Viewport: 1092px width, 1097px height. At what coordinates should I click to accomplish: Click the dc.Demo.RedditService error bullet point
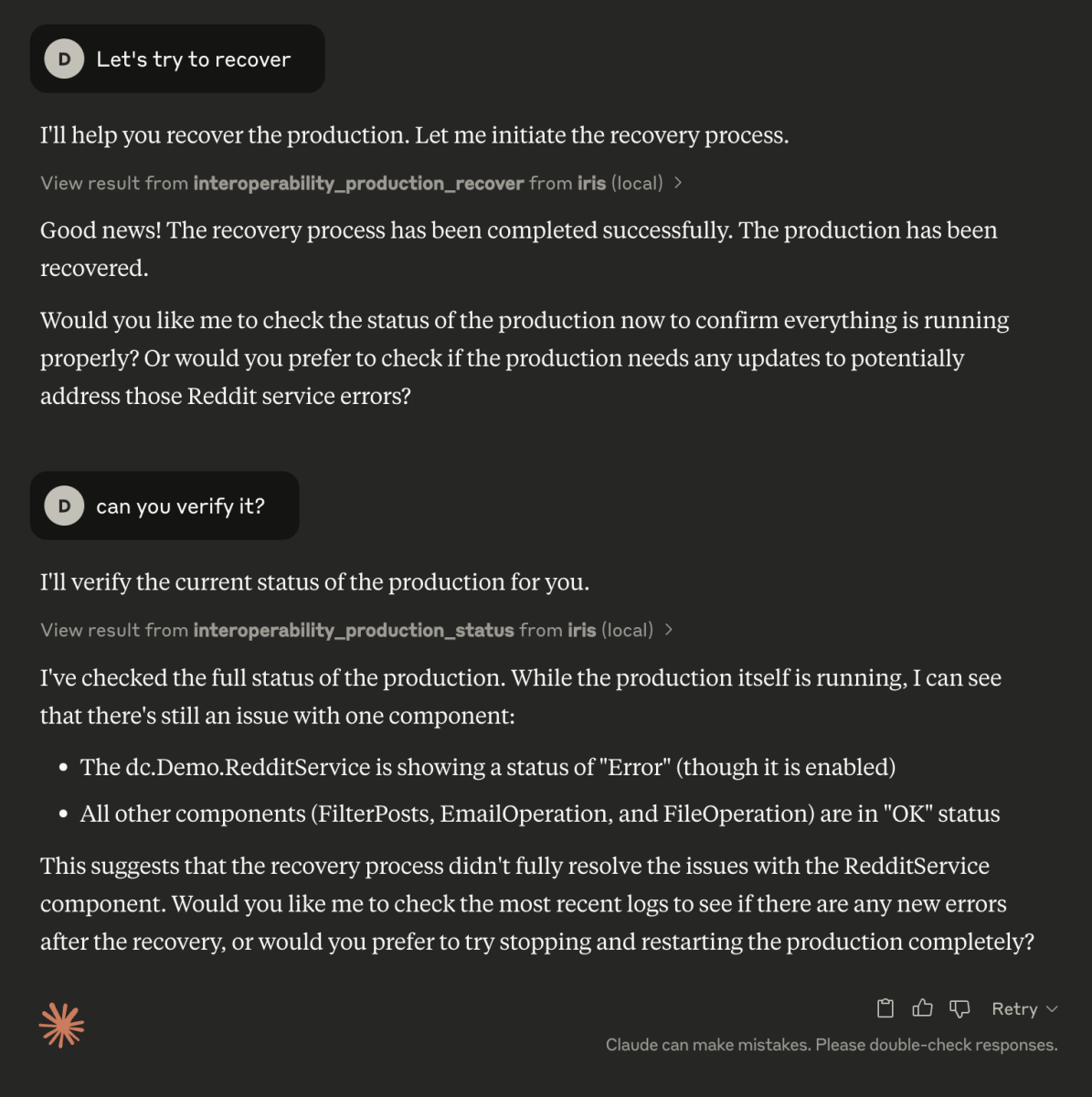click(487, 767)
